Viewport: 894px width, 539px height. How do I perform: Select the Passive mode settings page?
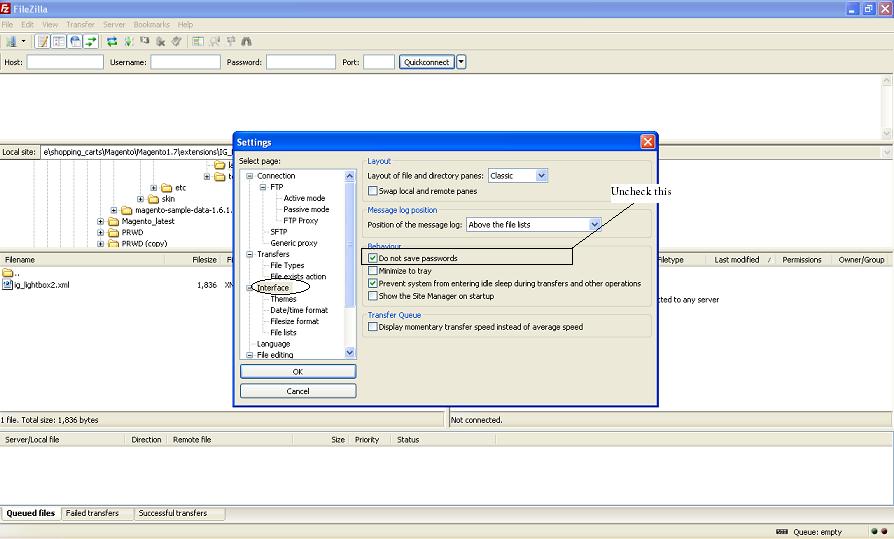click(306, 209)
